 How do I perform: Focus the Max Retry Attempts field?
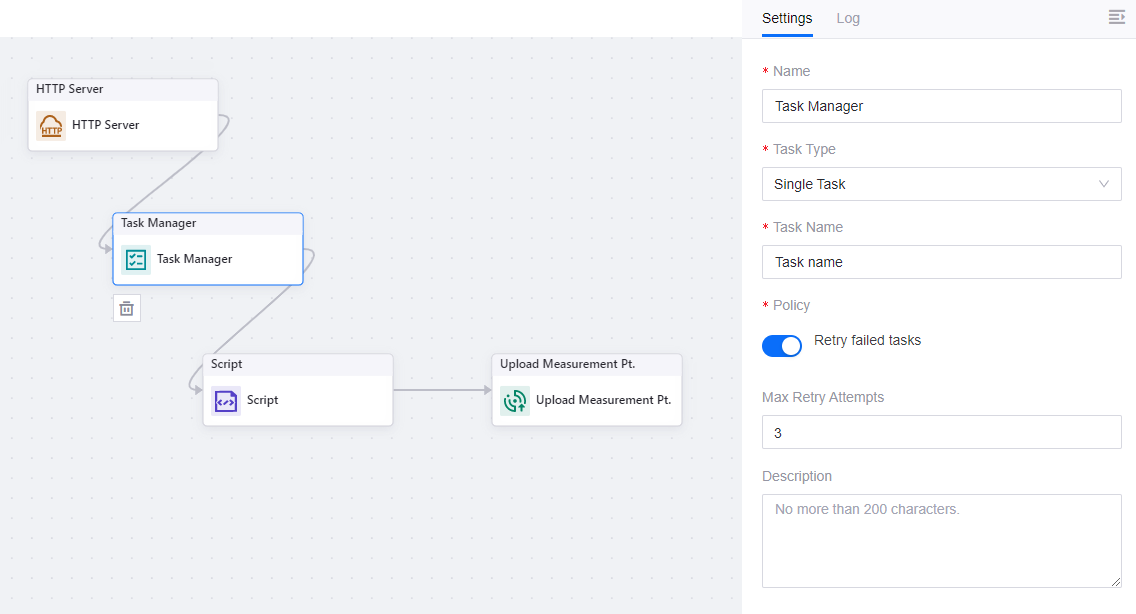tap(940, 433)
